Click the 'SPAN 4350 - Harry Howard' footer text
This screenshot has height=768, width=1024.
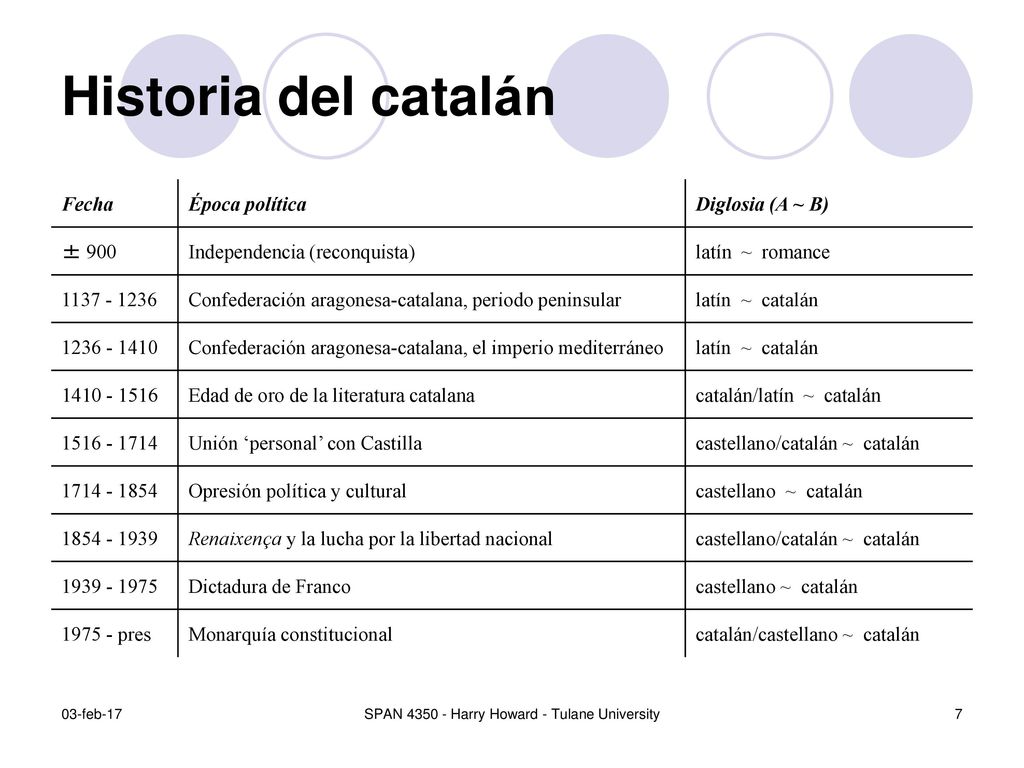(x=451, y=714)
